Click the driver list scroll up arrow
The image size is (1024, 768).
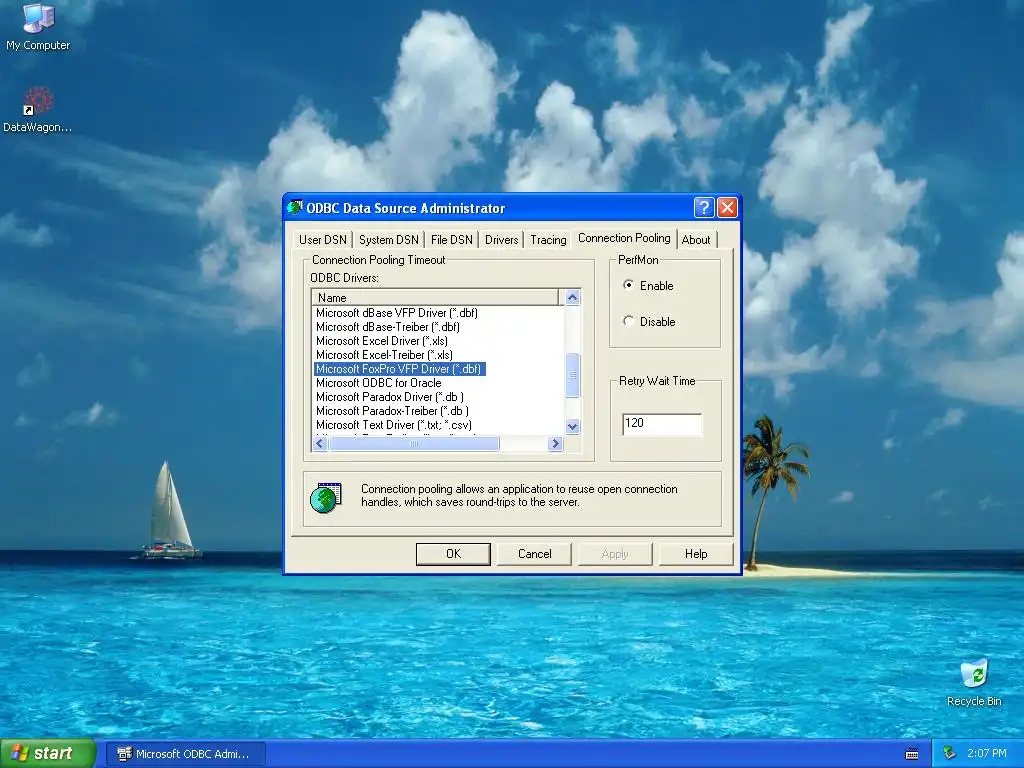point(572,298)
